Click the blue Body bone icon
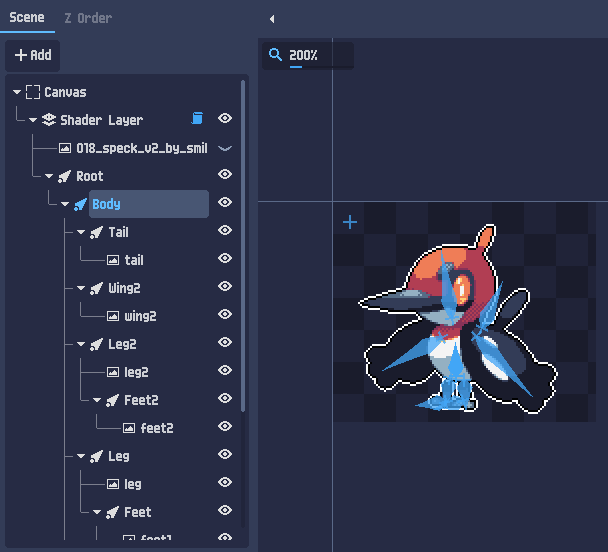The height and width of the screenshot is (552, 608). coord(80,204)
